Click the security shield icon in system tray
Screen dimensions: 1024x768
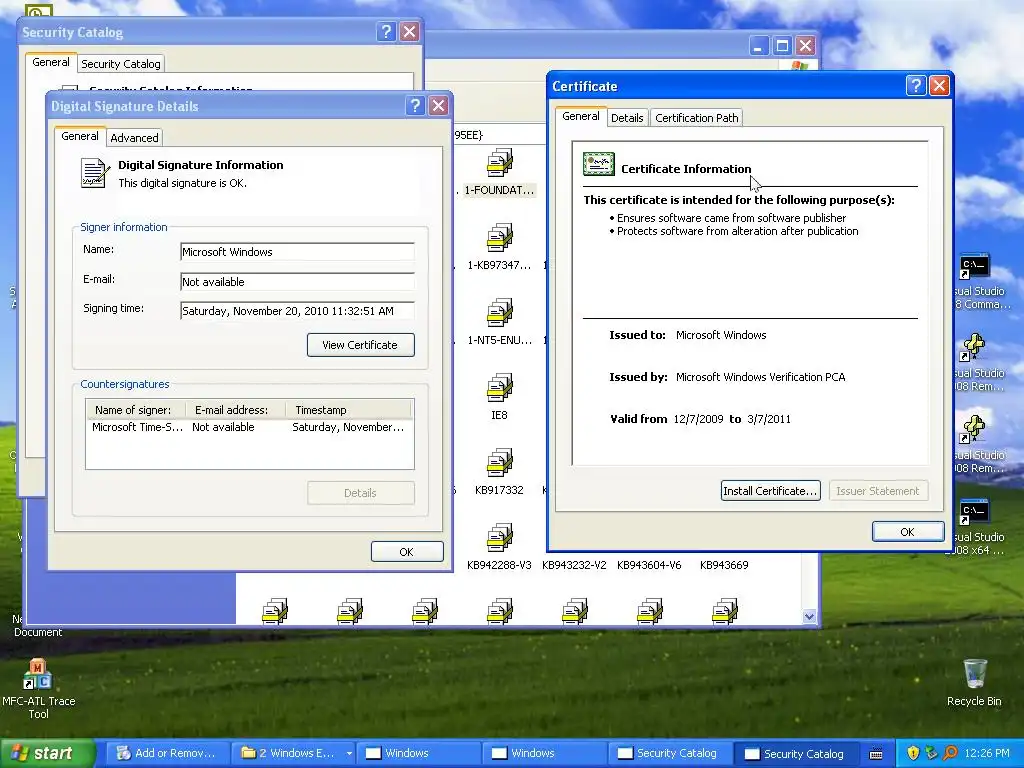point(913,753)
